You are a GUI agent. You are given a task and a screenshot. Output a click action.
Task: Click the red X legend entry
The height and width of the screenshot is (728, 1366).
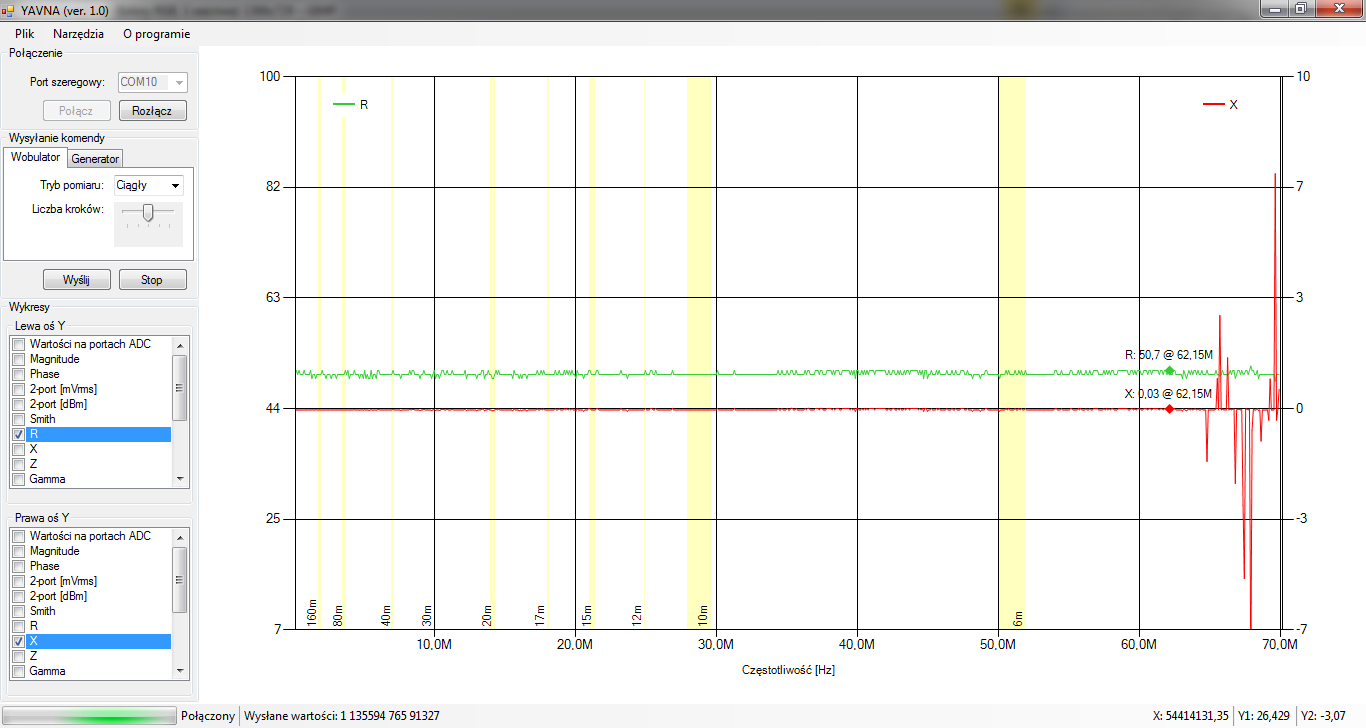click(x=1221, y=104)
